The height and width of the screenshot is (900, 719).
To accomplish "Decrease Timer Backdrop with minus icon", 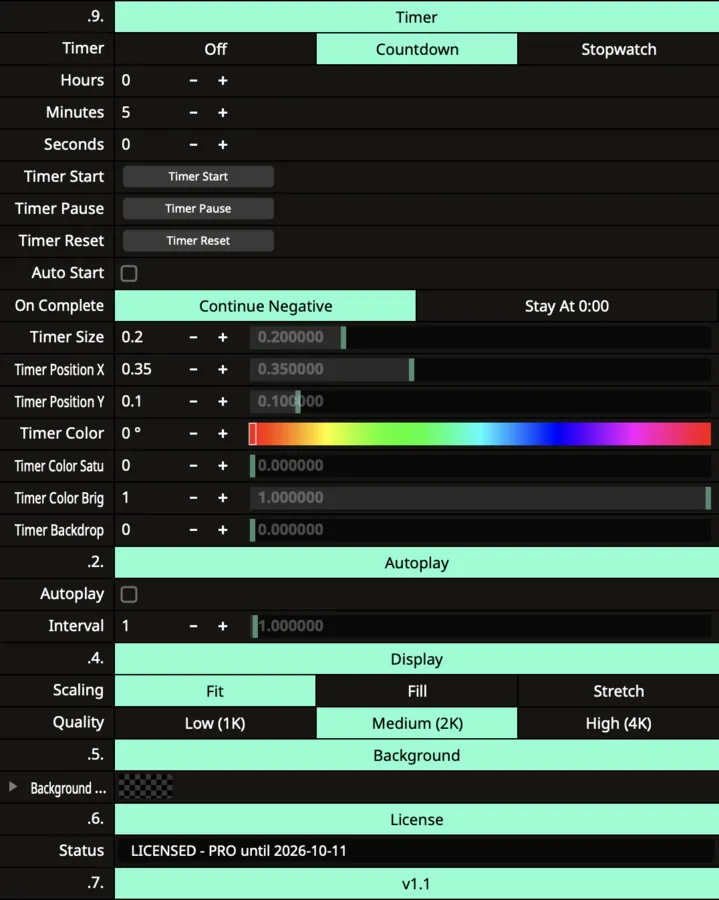I will tap(193, 529).
